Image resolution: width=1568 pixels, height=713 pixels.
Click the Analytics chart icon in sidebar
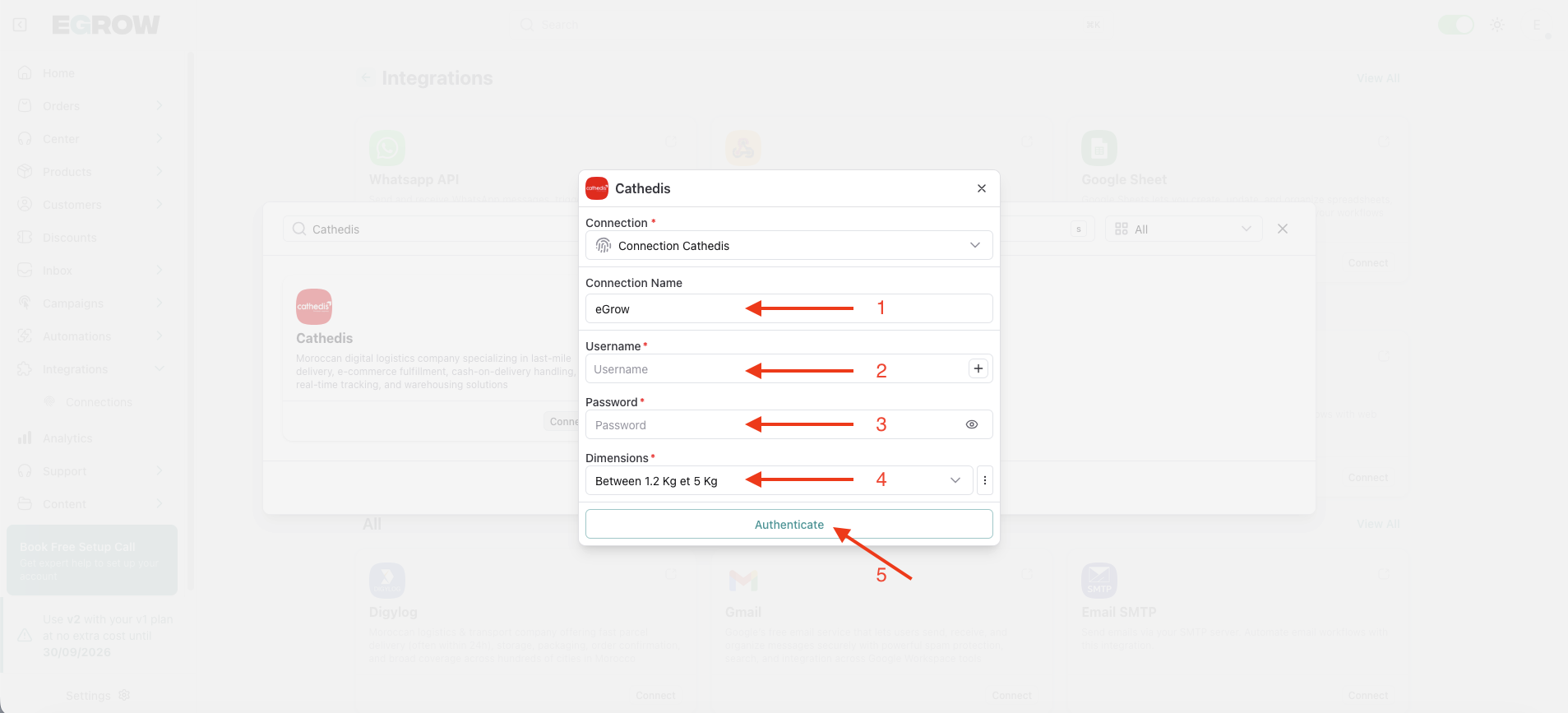pos(25,438)
